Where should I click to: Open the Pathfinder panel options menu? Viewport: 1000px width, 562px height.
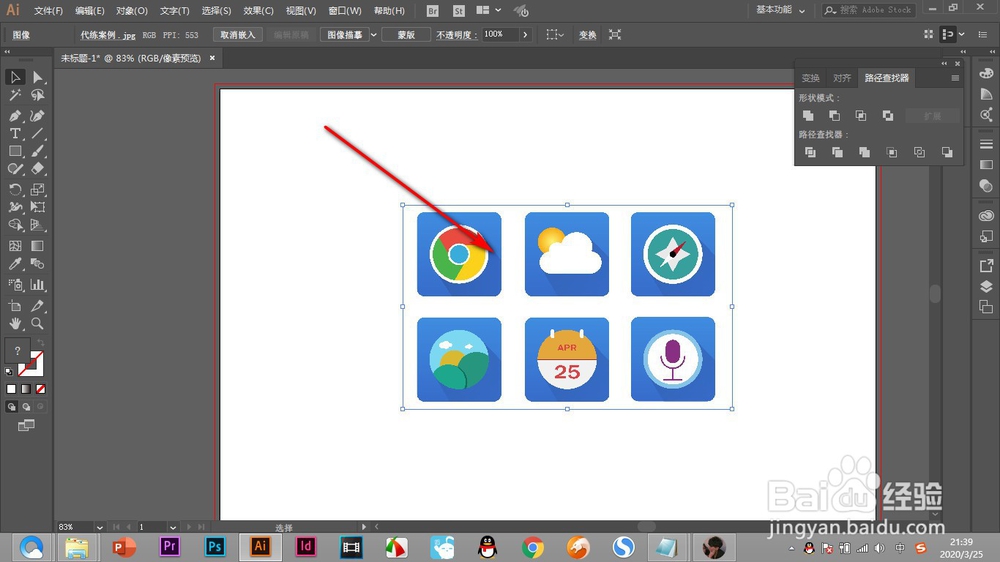955,78
